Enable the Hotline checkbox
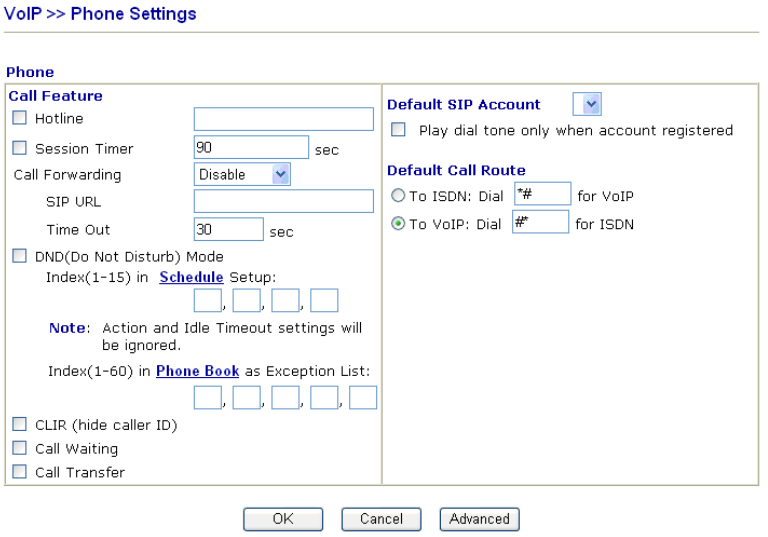The image size is (768, 537). 21,119
